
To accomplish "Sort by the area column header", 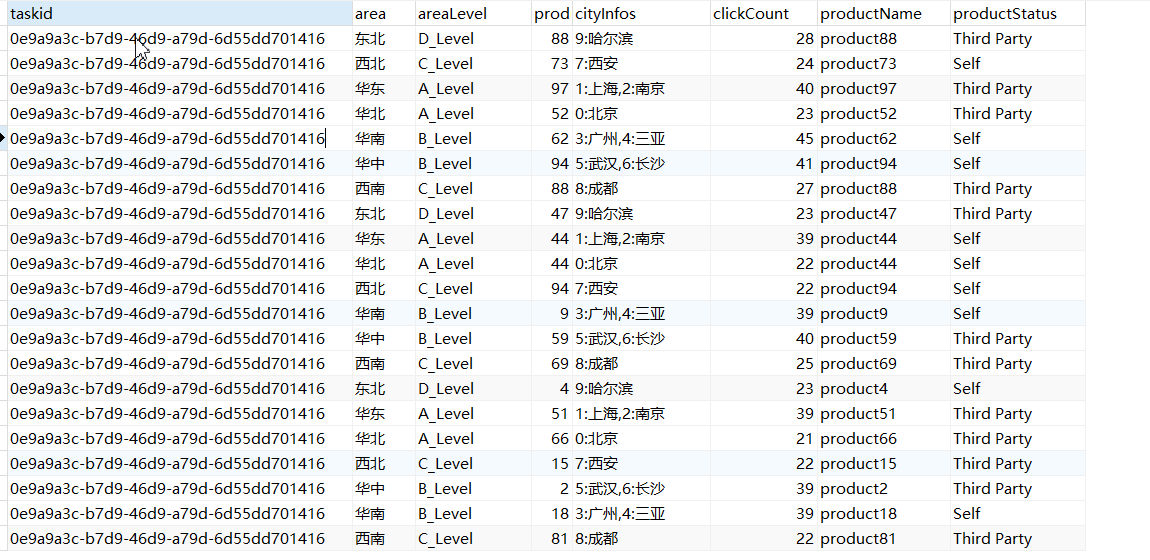I will coord(383,14).
